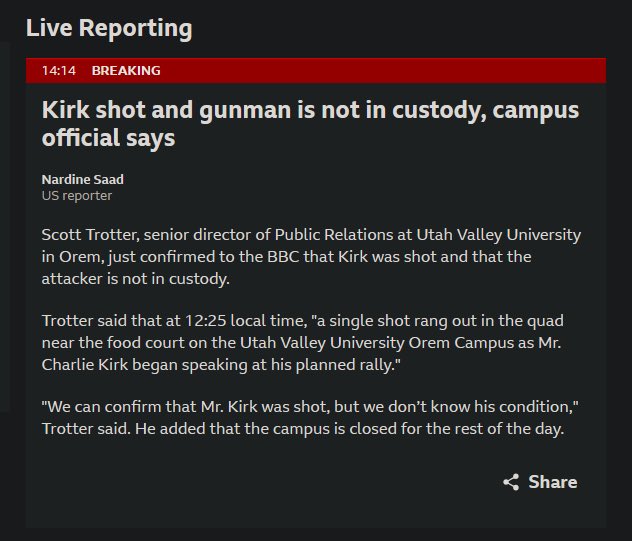Click the red BREAKING label

click(126, 71)
